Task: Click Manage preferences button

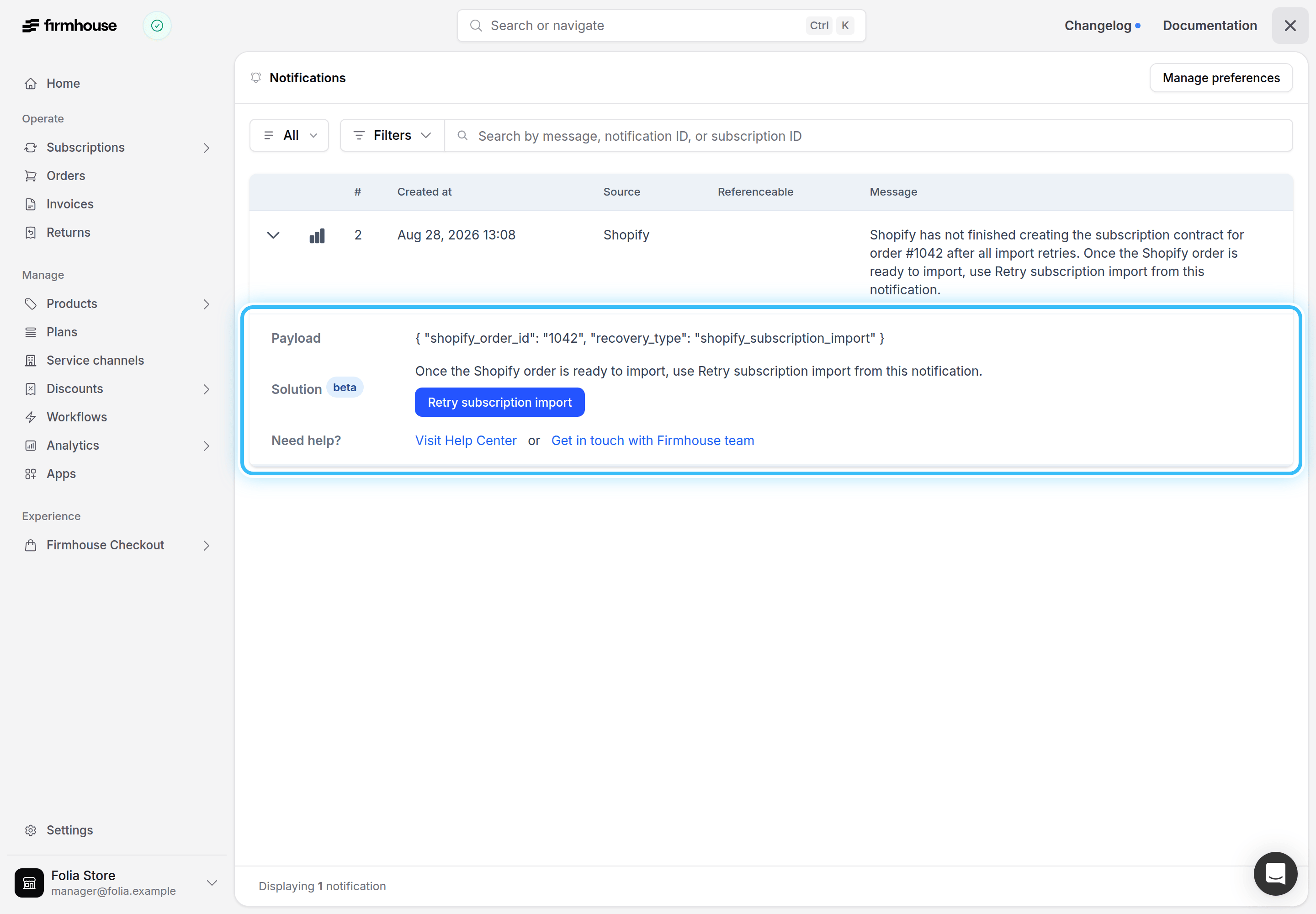Action: [1221, 78]
